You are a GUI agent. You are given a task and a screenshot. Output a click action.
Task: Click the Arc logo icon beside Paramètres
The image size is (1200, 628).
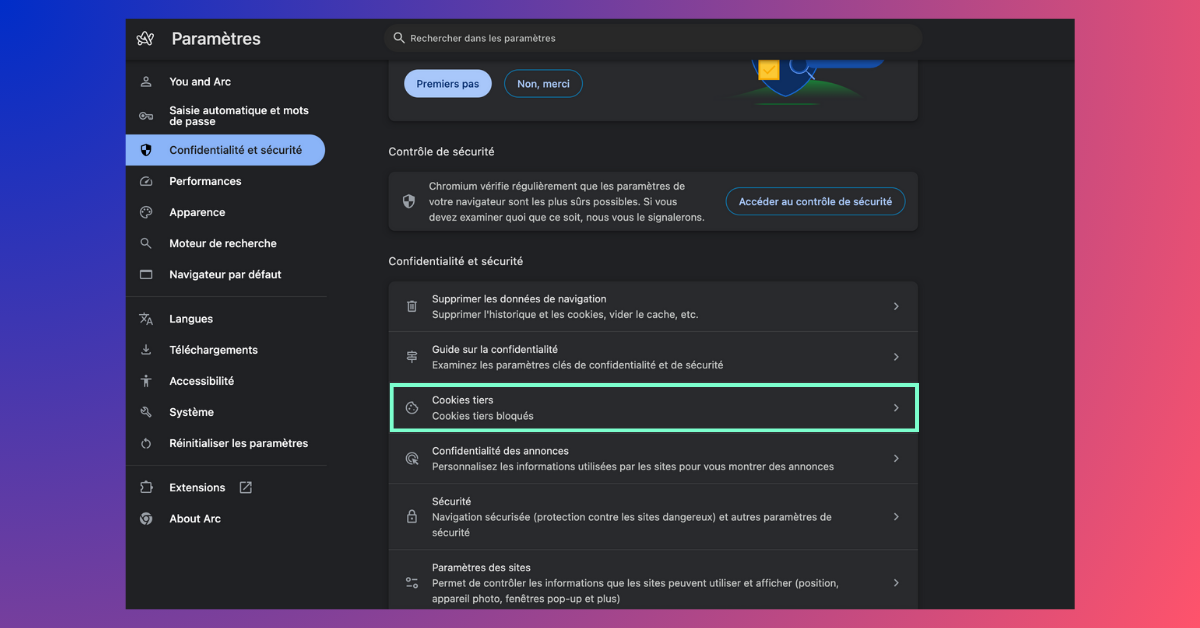coord(146,39)
